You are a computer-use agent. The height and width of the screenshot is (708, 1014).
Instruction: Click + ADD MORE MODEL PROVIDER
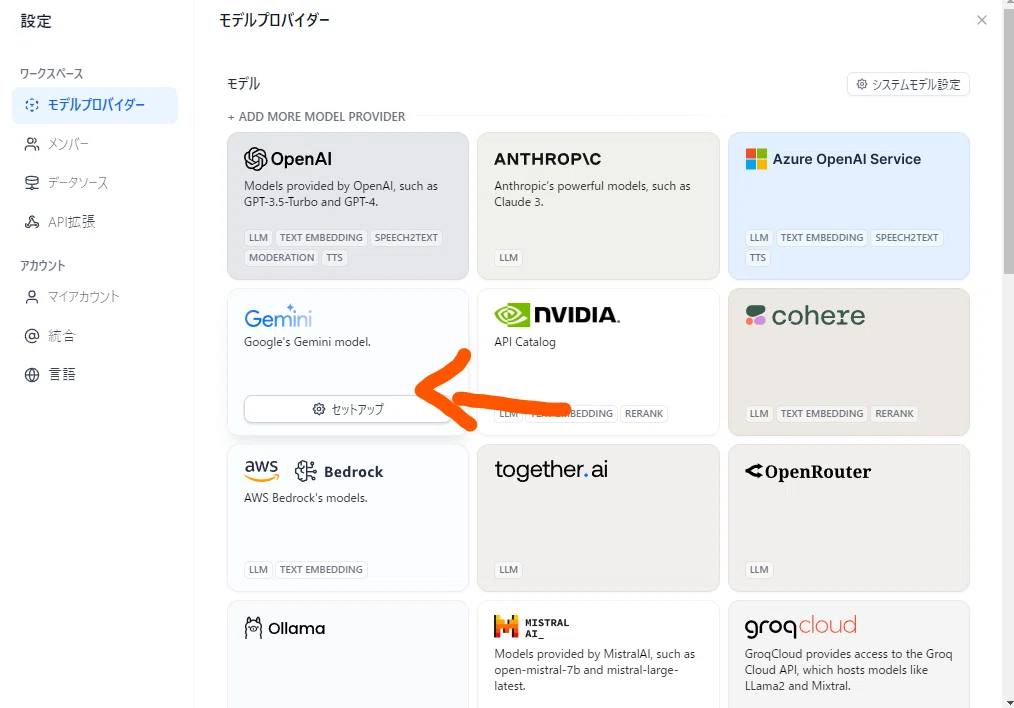coord(316,117)
